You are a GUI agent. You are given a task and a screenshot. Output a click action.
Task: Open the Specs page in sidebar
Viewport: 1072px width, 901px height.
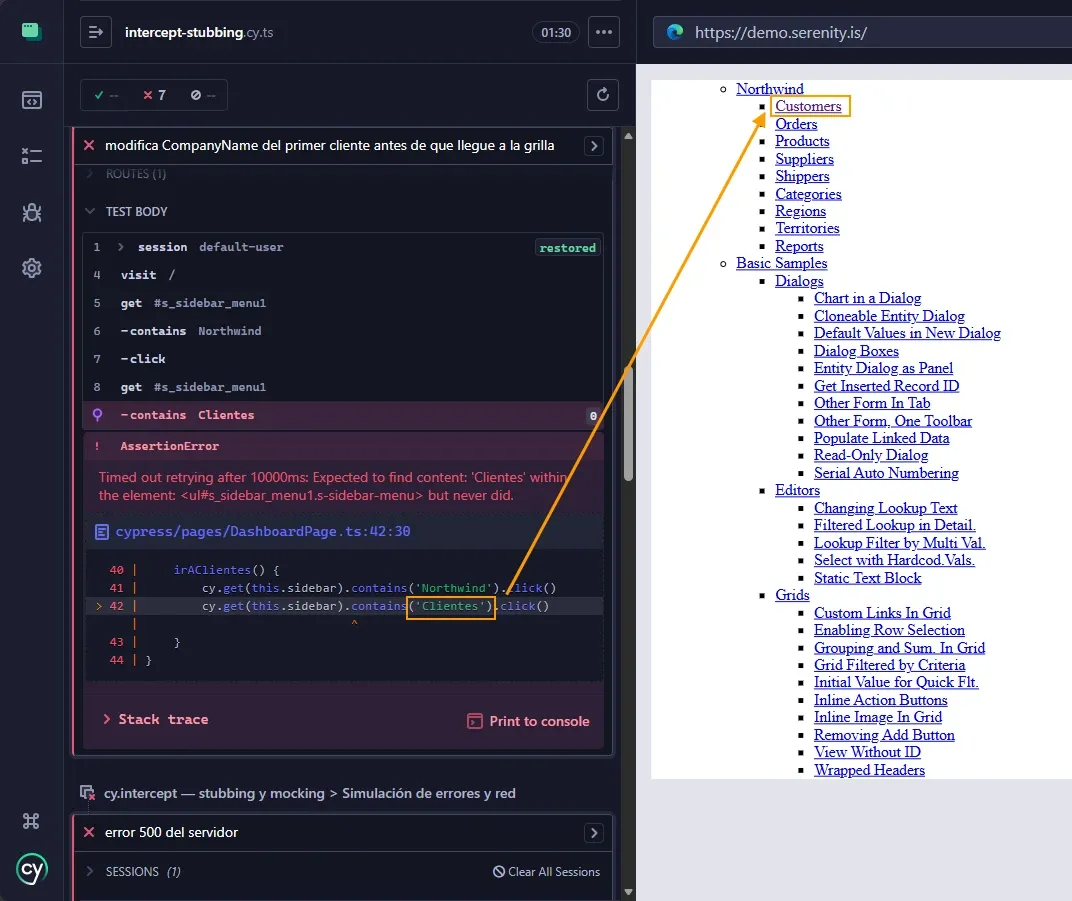point(31,100)
